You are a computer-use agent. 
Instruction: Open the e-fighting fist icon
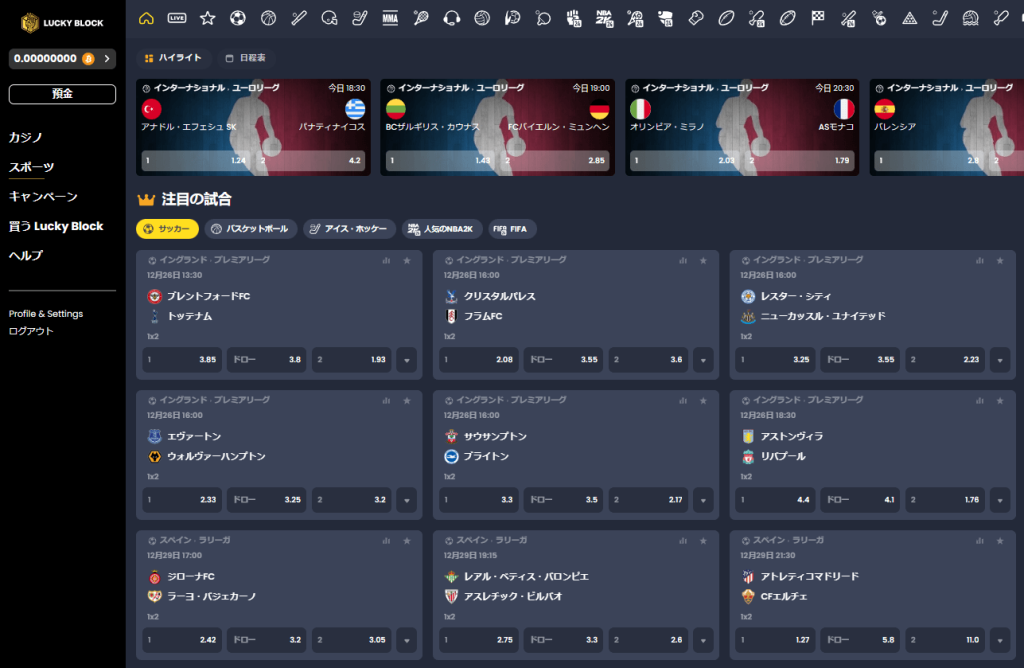click(x=573, y=18)
